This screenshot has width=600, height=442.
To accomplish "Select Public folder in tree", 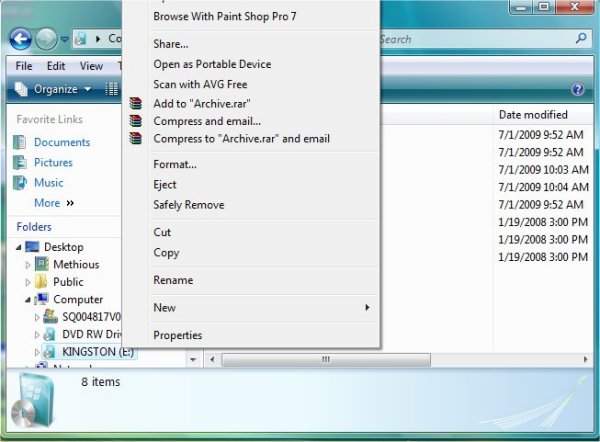I will click(68, 282).
